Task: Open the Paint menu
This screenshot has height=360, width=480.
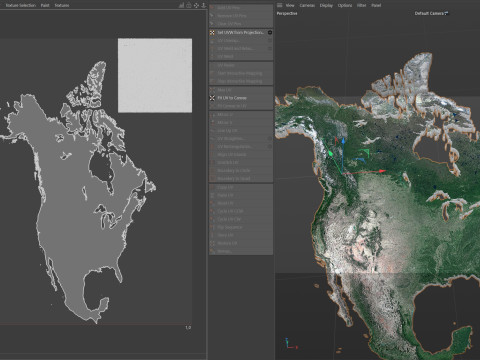Action: [45, 5]
